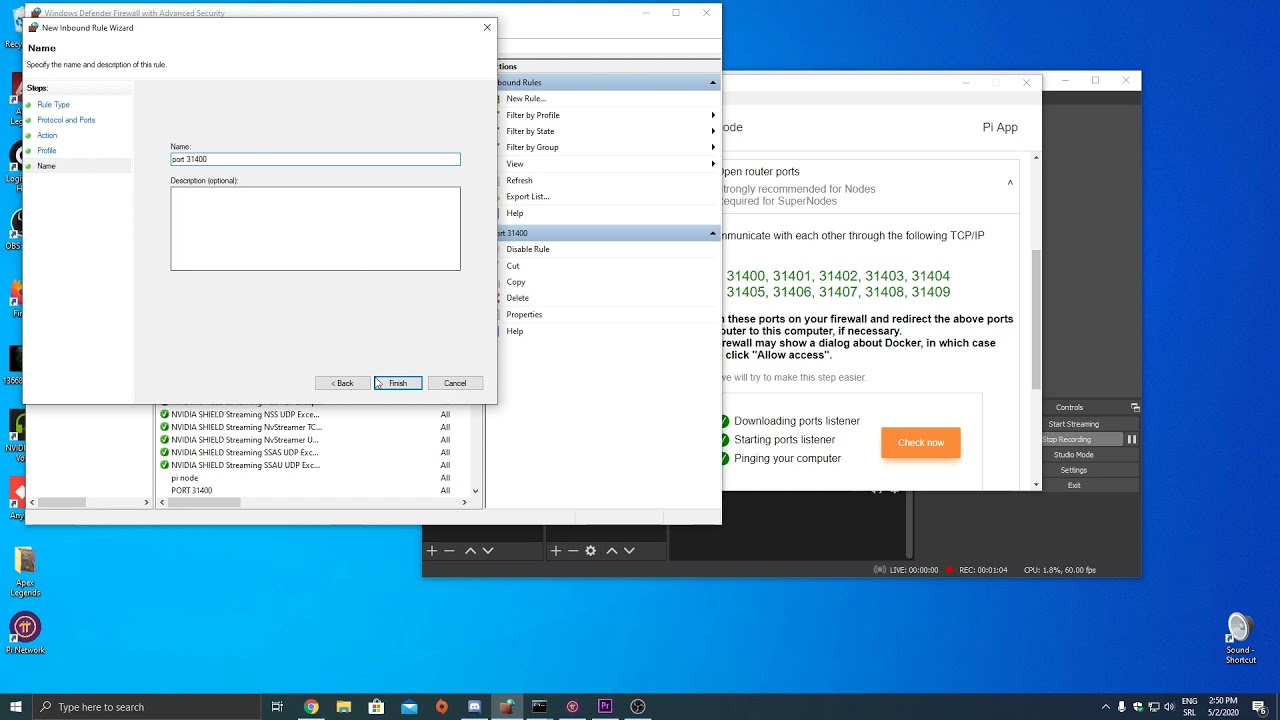Click the Pi Node window vertical scrollbar

pos(1036,320)
